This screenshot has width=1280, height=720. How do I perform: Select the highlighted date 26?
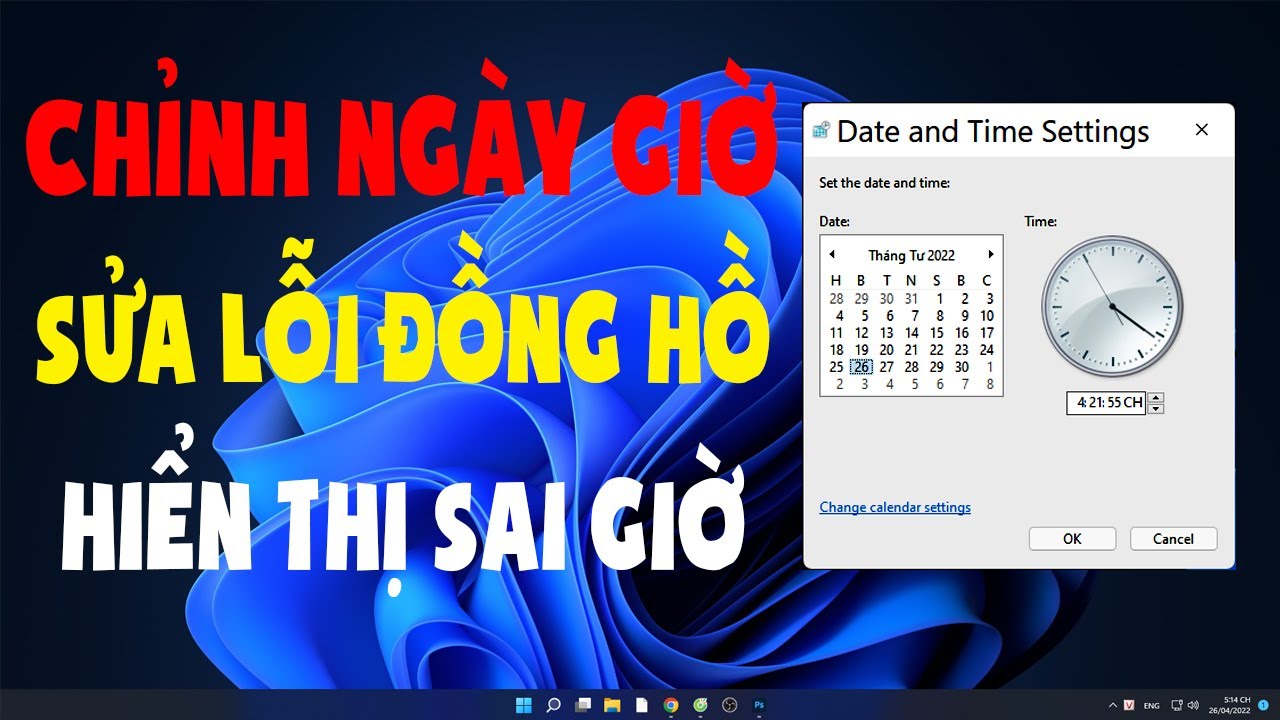tap(862, 367)
